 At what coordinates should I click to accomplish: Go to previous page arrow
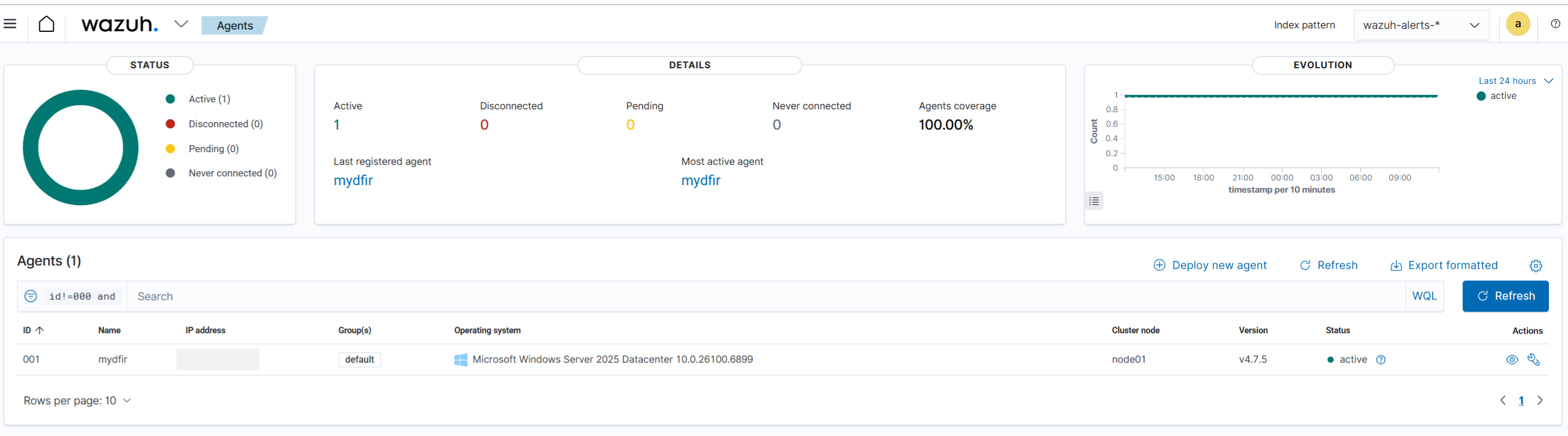[1502, 401]
